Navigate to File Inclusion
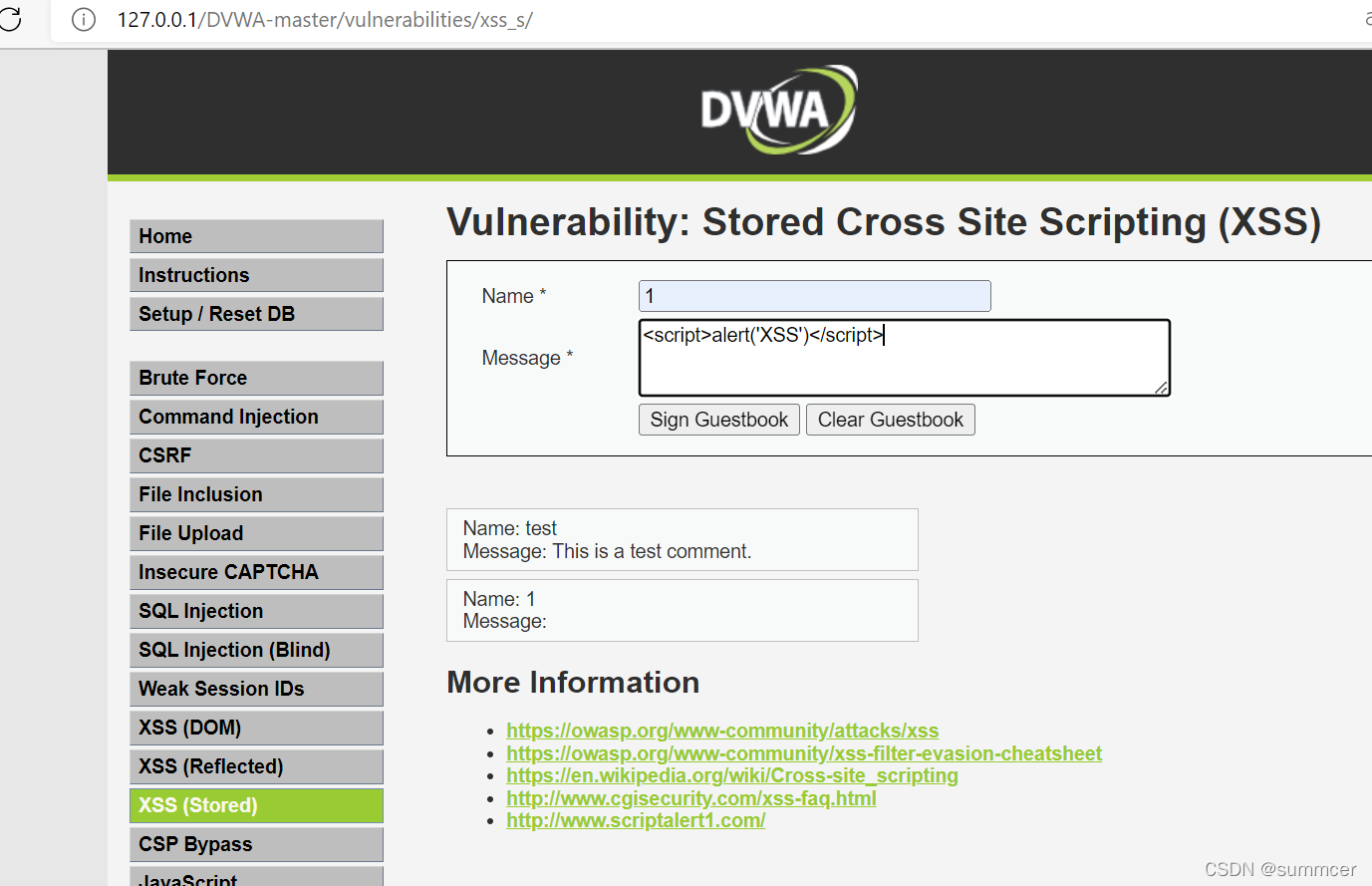This screenshot has height=886, width=1372. pyautogui.click(x=256, y=494)
